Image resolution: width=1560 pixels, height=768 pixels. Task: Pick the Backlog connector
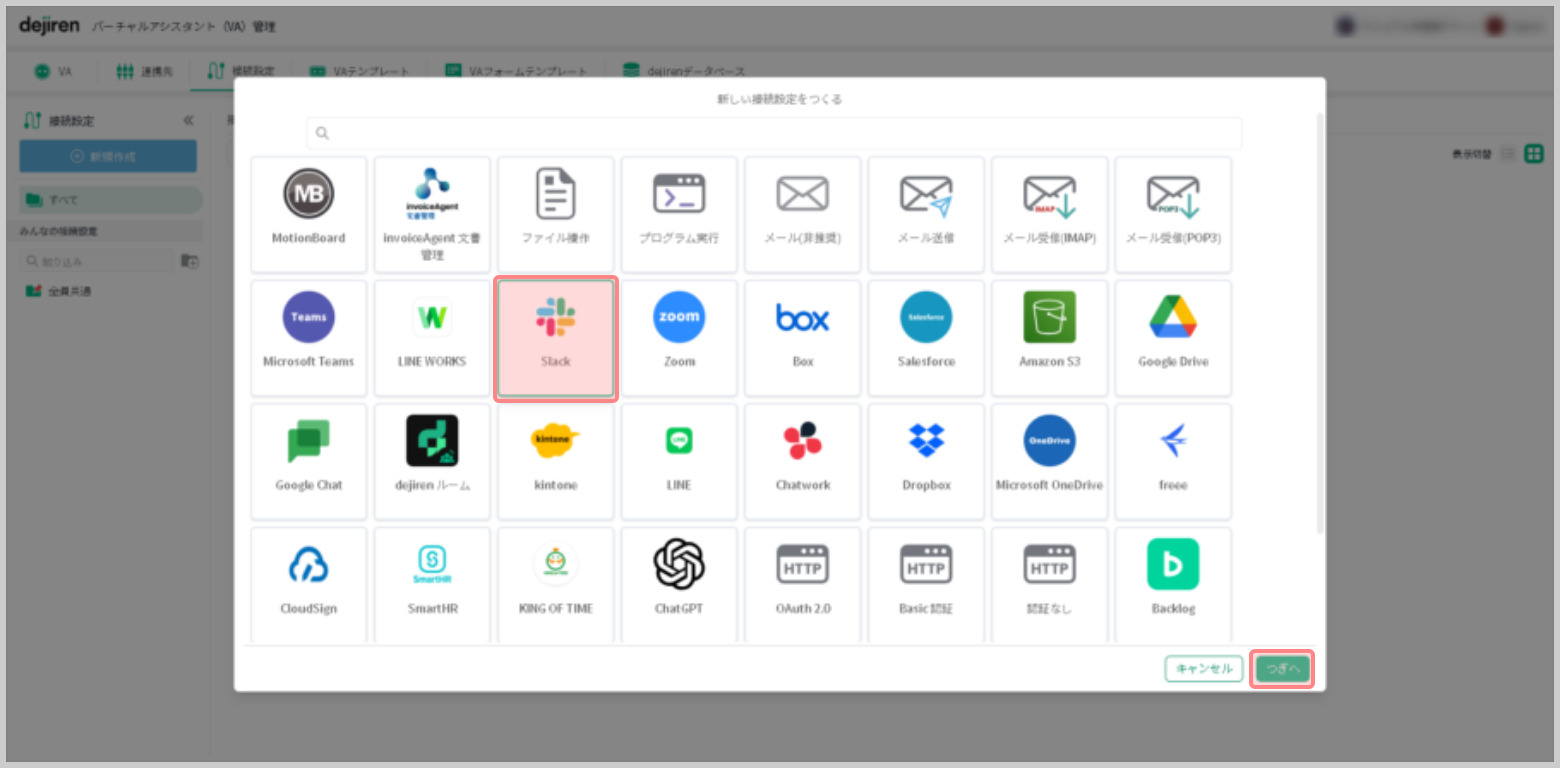1173,585
